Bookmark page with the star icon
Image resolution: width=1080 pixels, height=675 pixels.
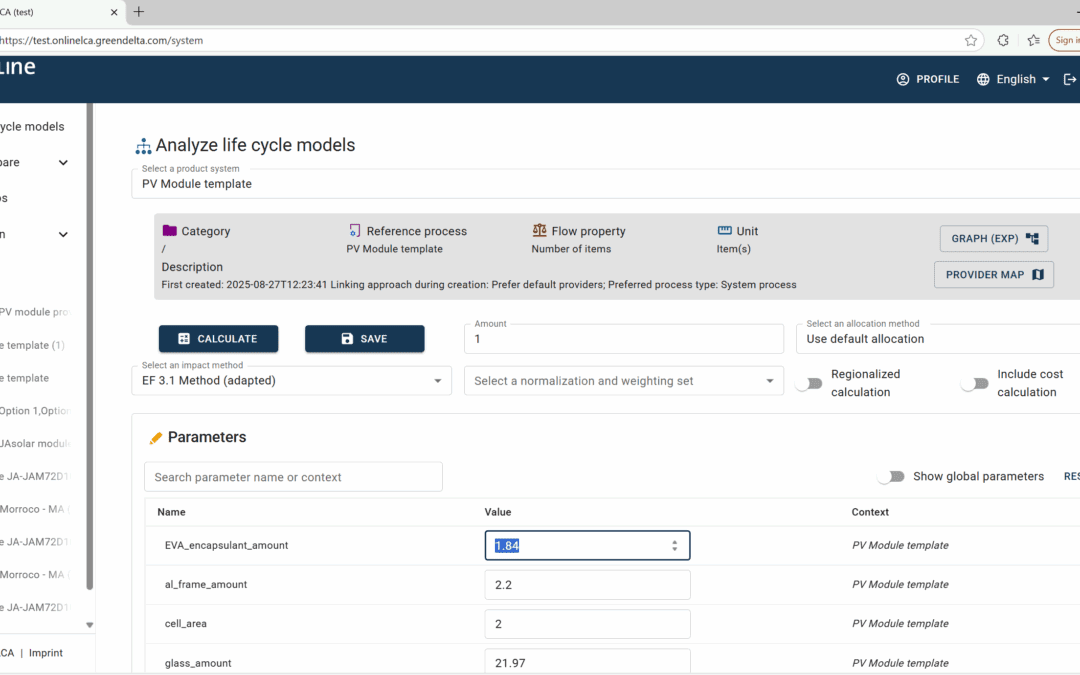coord(971,40)
